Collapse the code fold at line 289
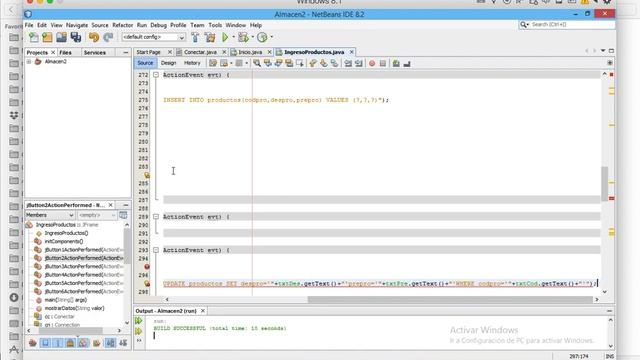Image resolution: width=640 pixels, height=360 pixels. coord(156,217)
